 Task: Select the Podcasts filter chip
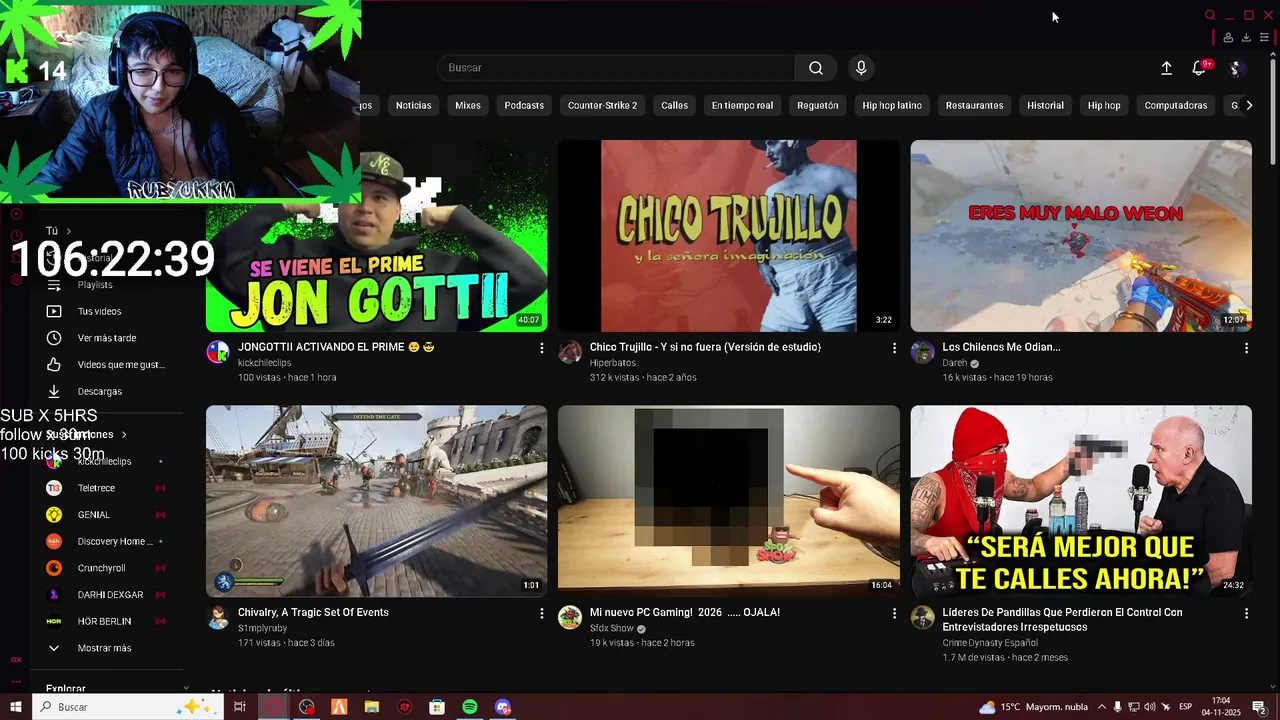(x=524, y=105)
